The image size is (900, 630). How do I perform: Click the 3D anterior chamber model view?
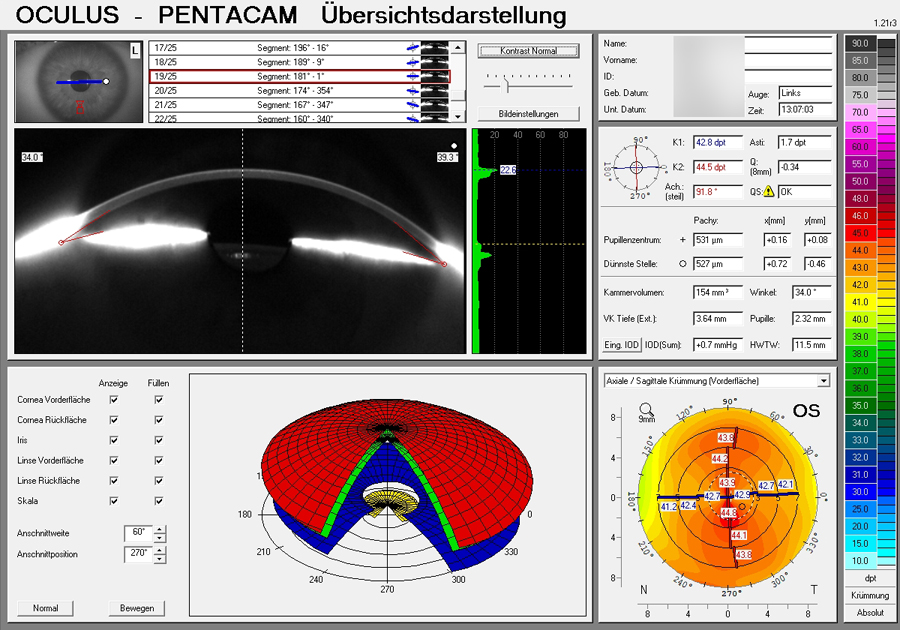(x=387, y=495)
